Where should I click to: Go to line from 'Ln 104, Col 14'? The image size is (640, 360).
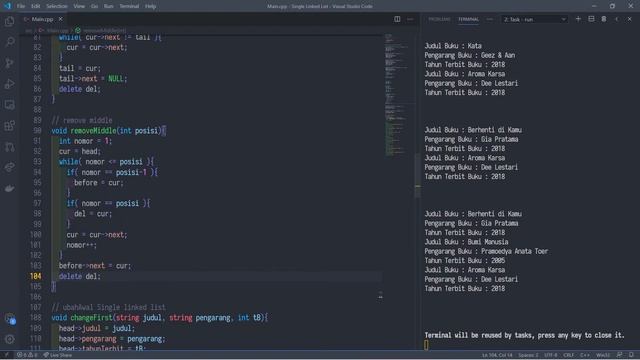[497, 355]
